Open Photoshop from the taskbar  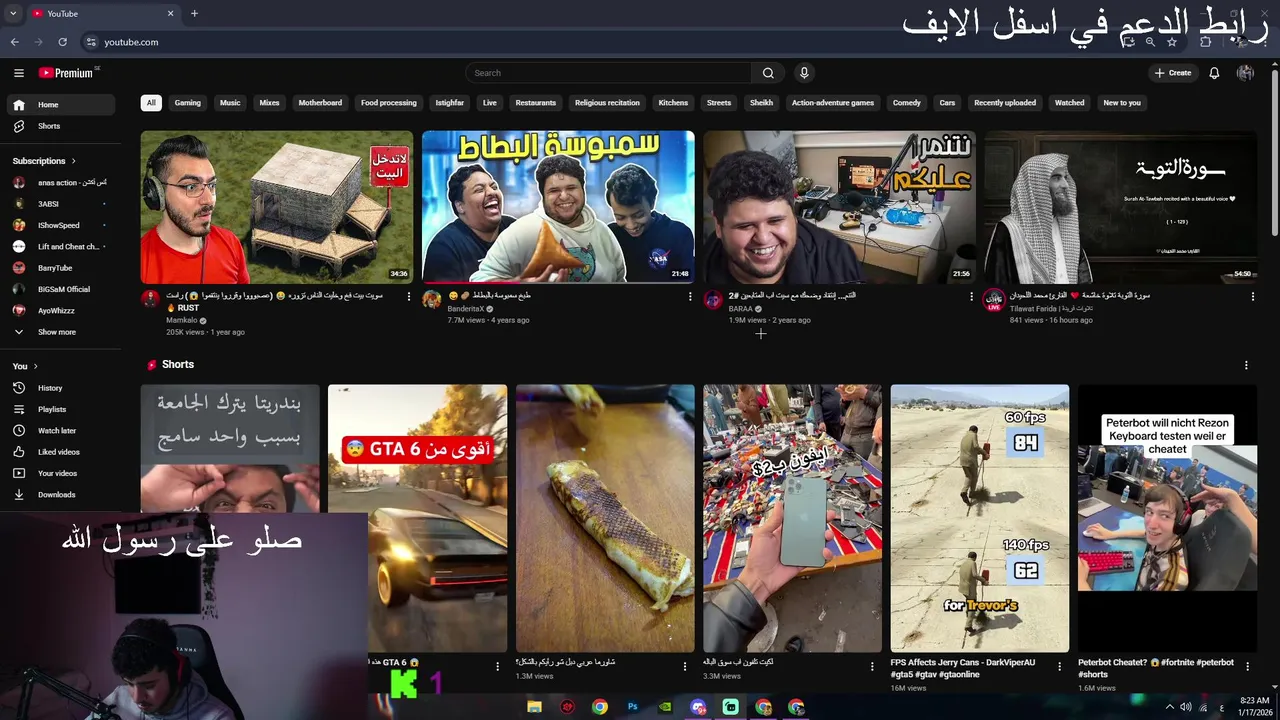coord(632,707)
